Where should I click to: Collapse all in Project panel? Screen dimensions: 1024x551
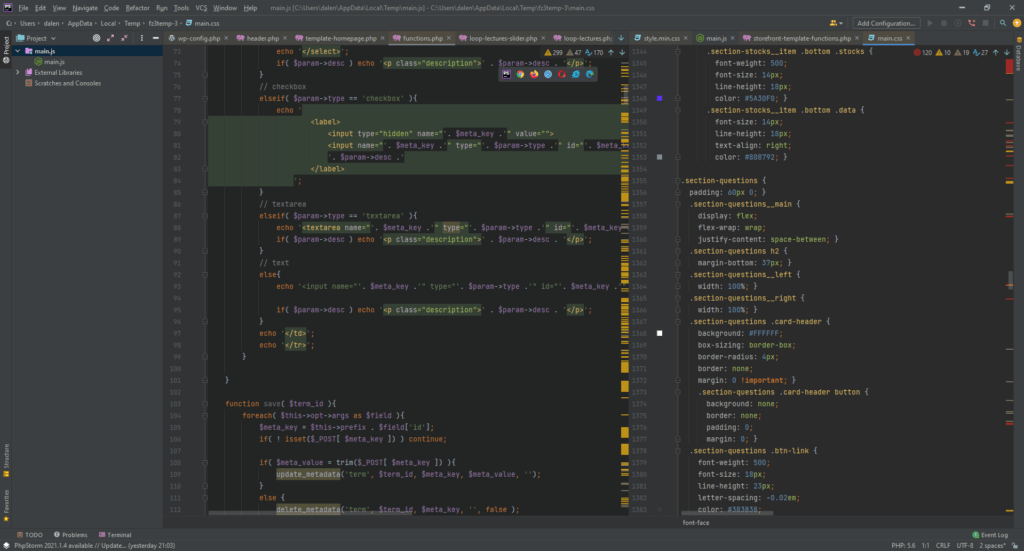(x=125, y=38)
